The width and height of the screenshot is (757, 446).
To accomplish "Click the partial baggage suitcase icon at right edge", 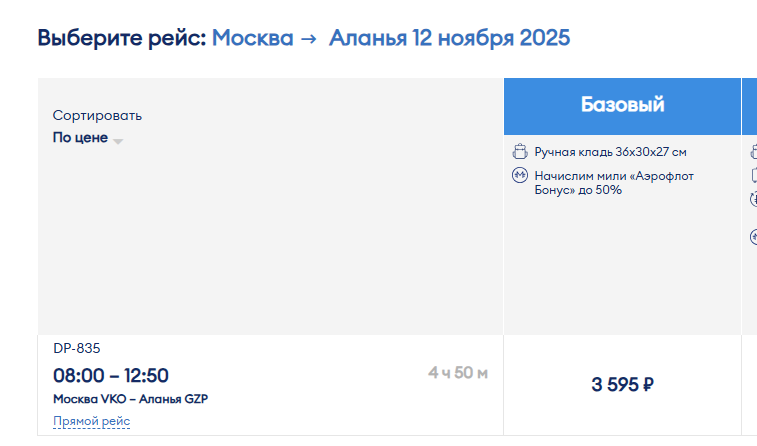I will tap(754, 175).
